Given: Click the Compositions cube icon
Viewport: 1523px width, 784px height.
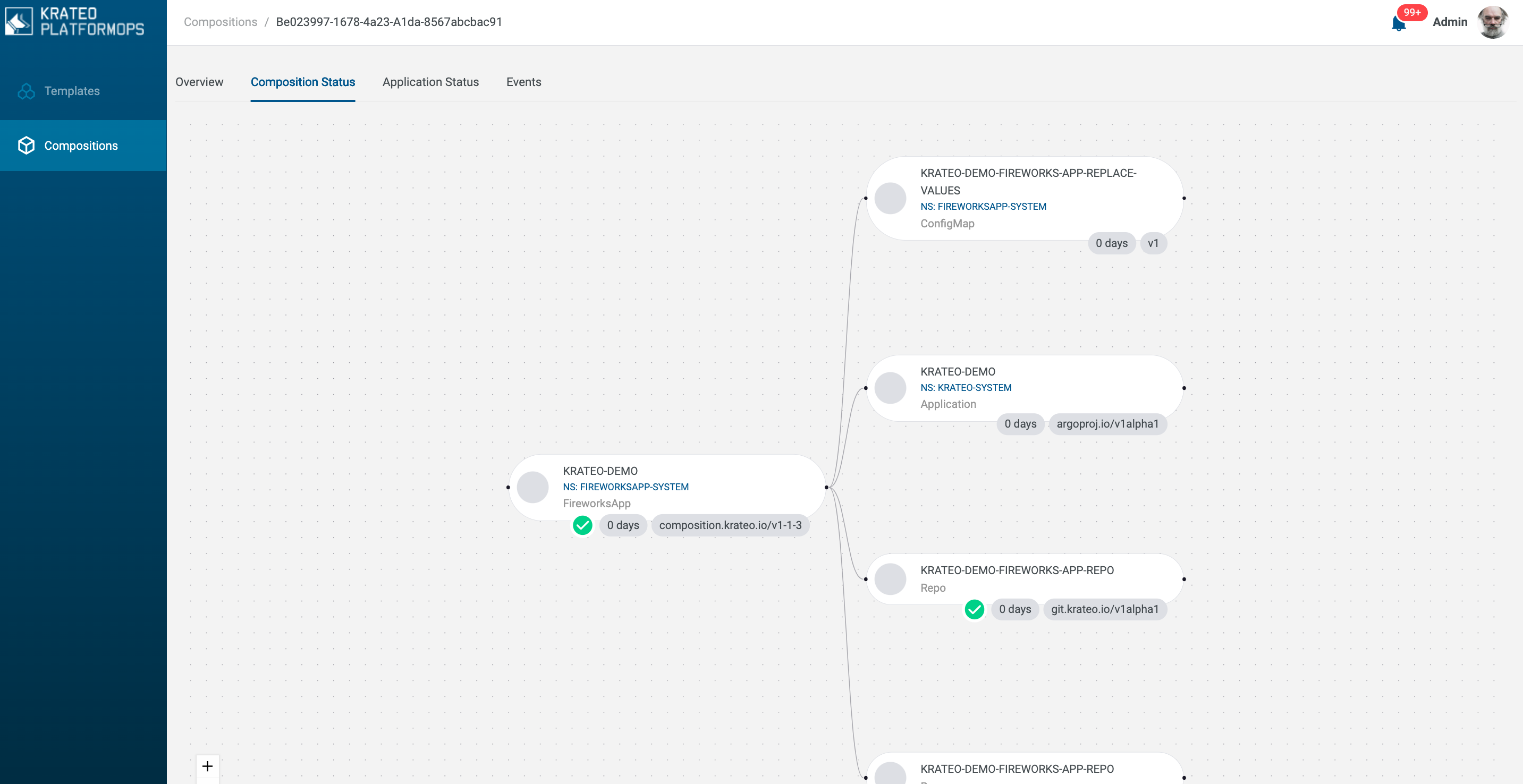Looking at the screenshot, I should point(26,146).
